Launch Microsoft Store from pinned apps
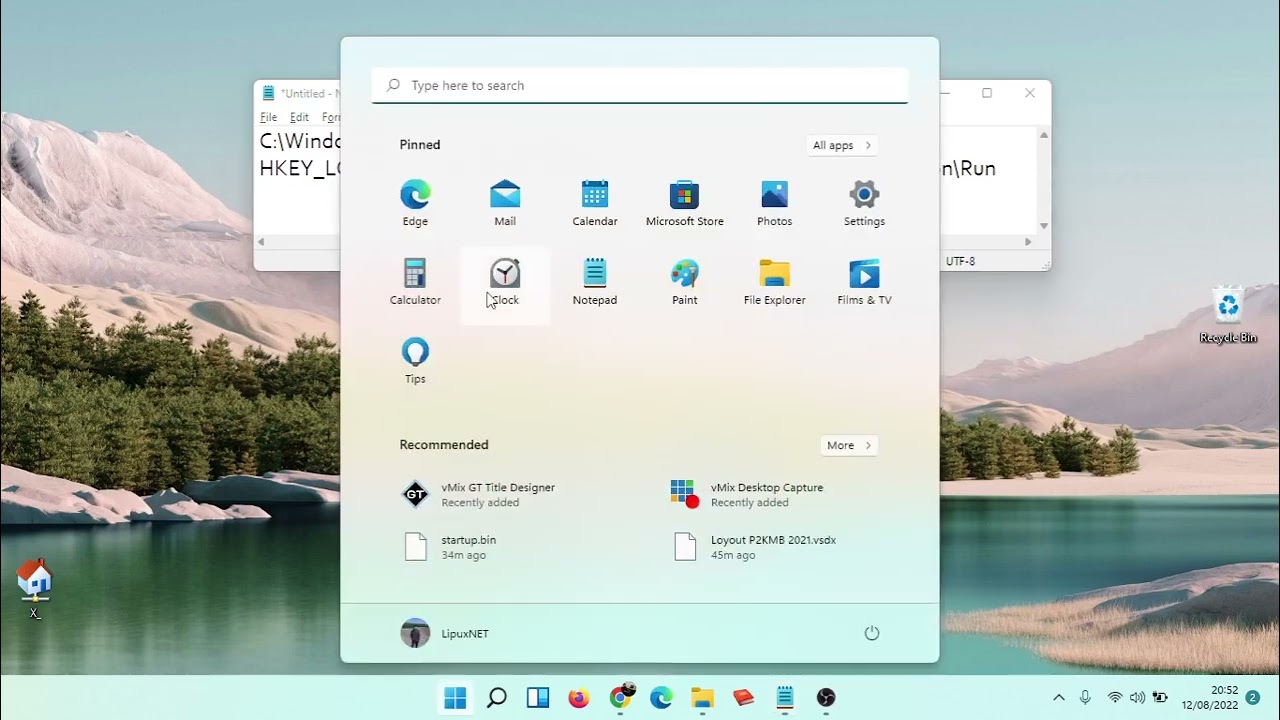The height and width of the screenshot is (720, 1280). 685,203
